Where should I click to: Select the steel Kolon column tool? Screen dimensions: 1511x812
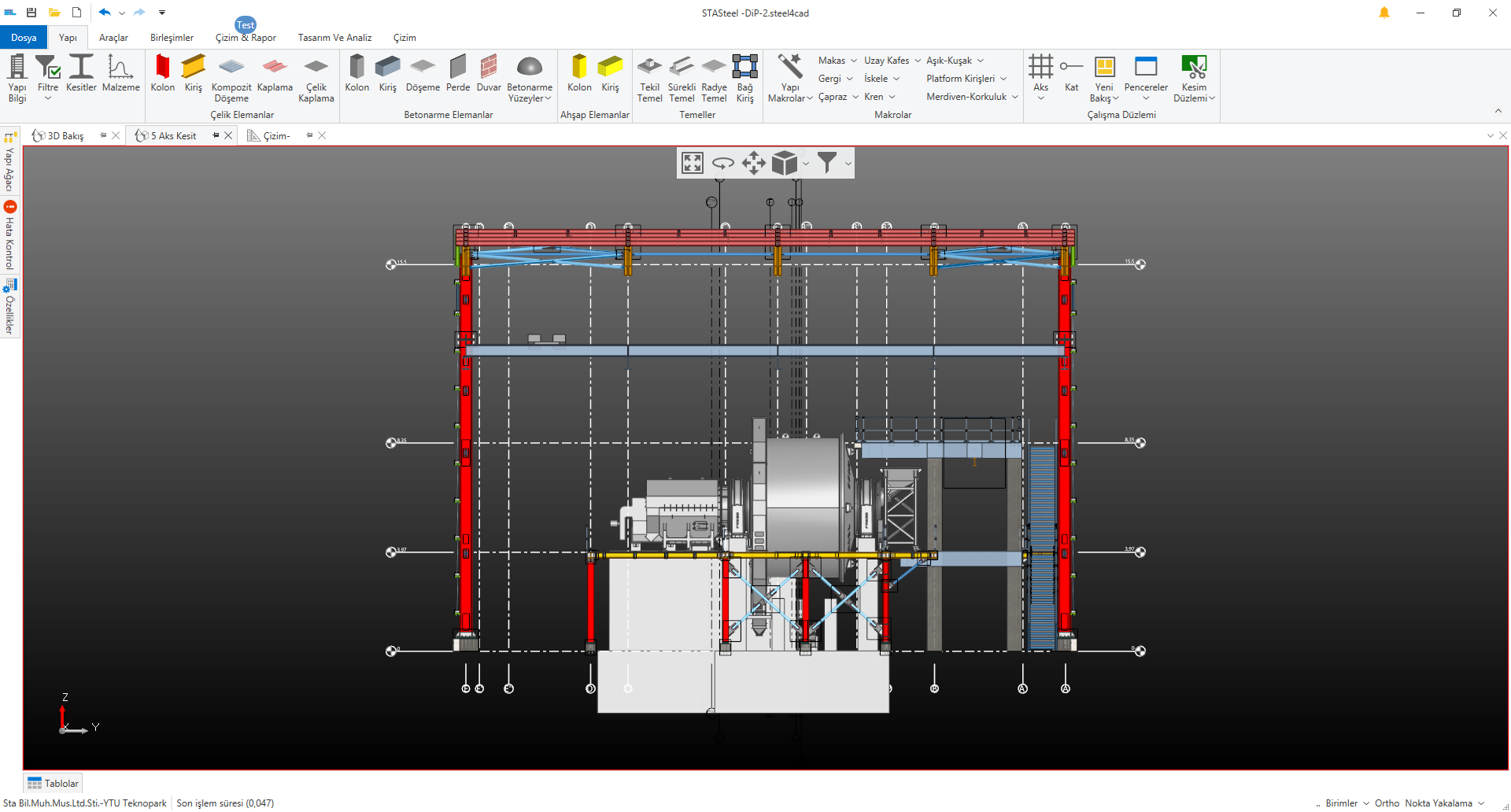[162, 73]
